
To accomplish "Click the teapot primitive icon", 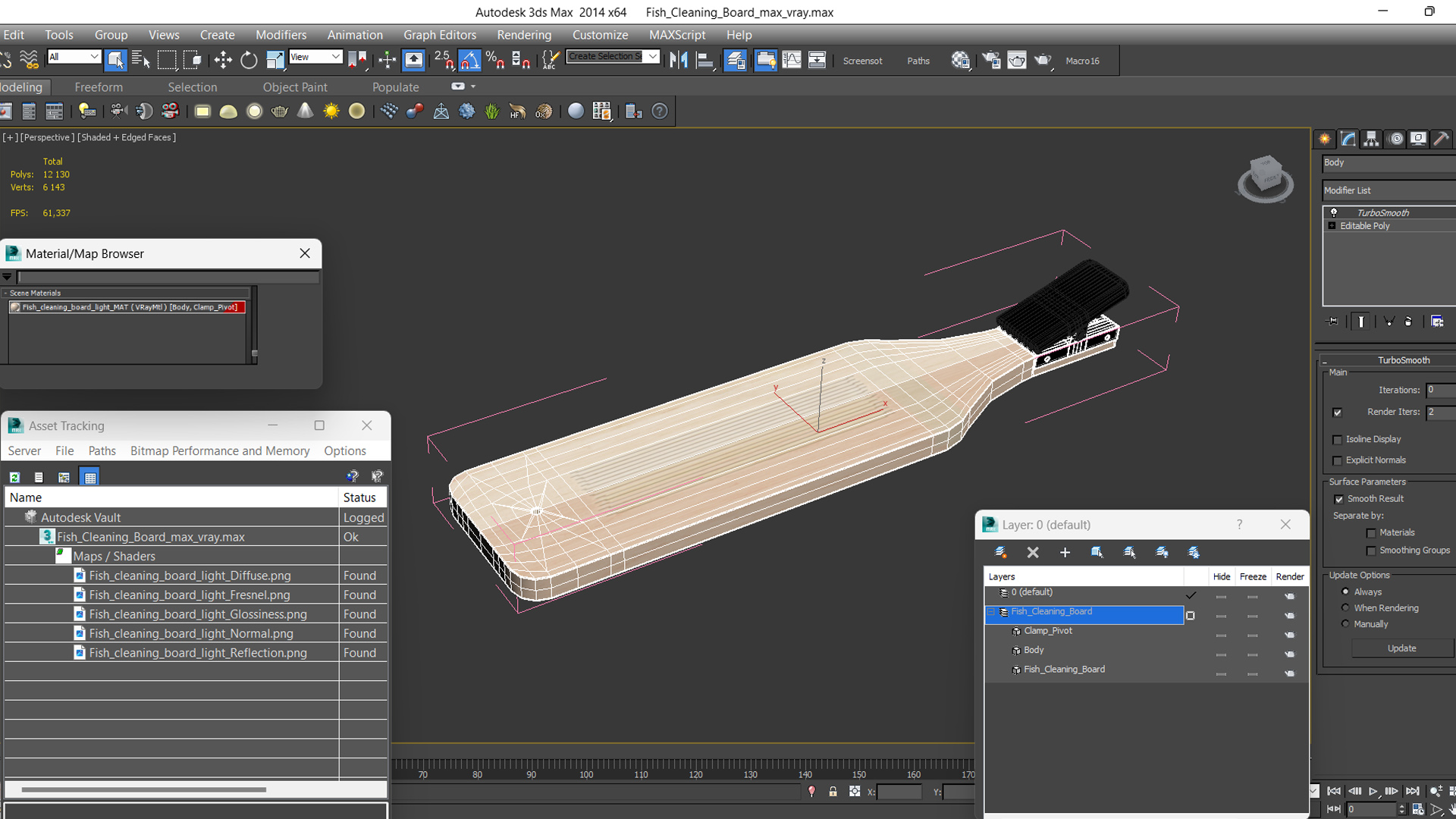I will [280, 111].
